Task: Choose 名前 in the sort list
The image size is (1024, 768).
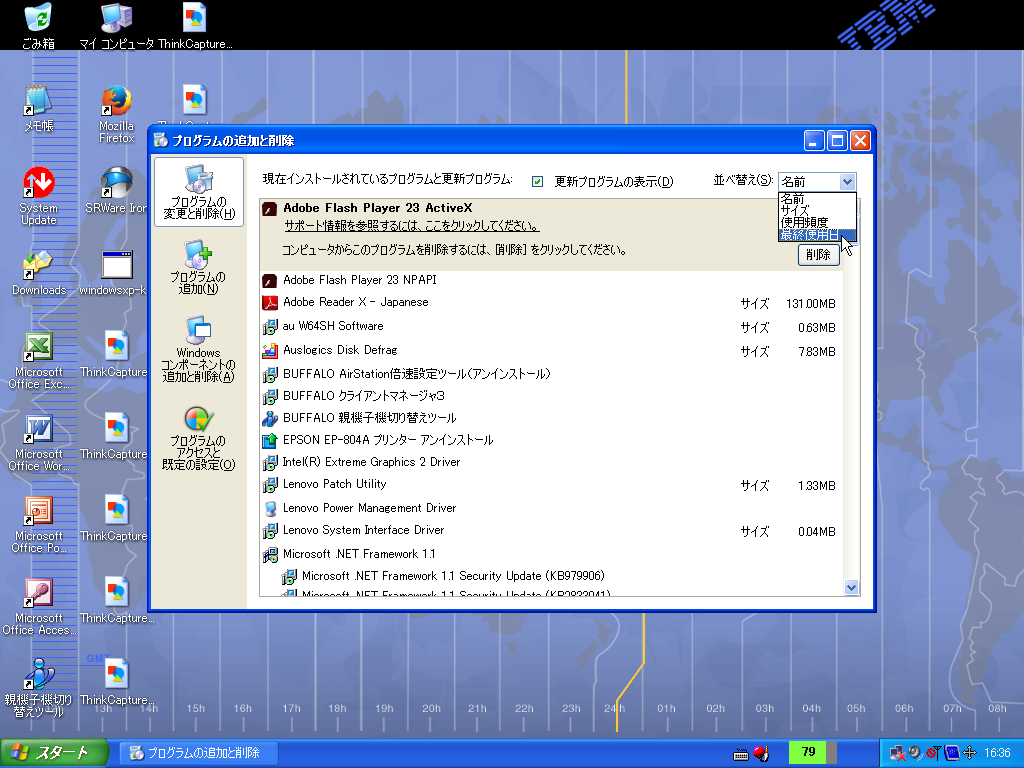Action: pyautogui.click(x=816, y=199)
